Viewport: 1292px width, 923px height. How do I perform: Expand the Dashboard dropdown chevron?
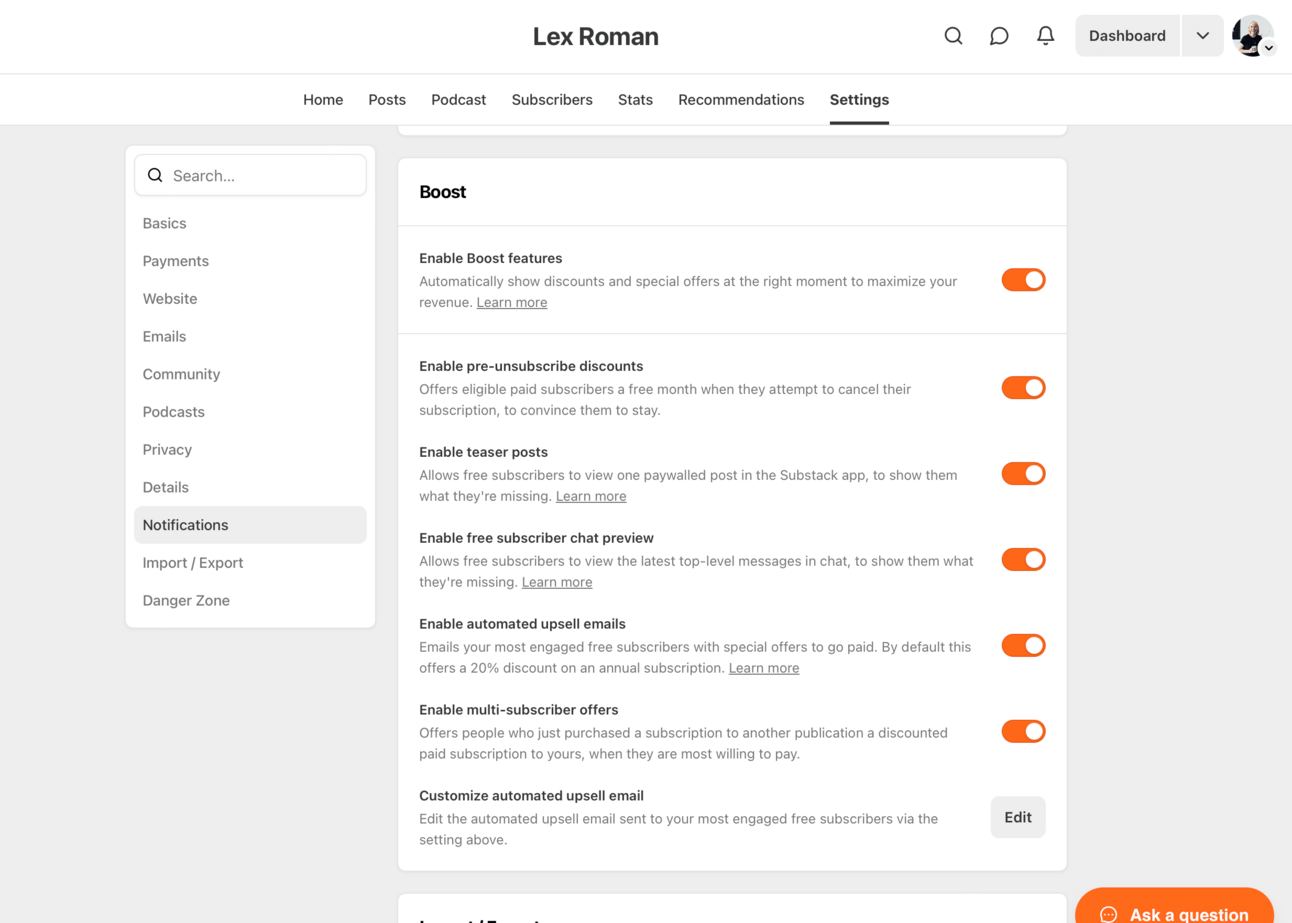click(1202, 36)
